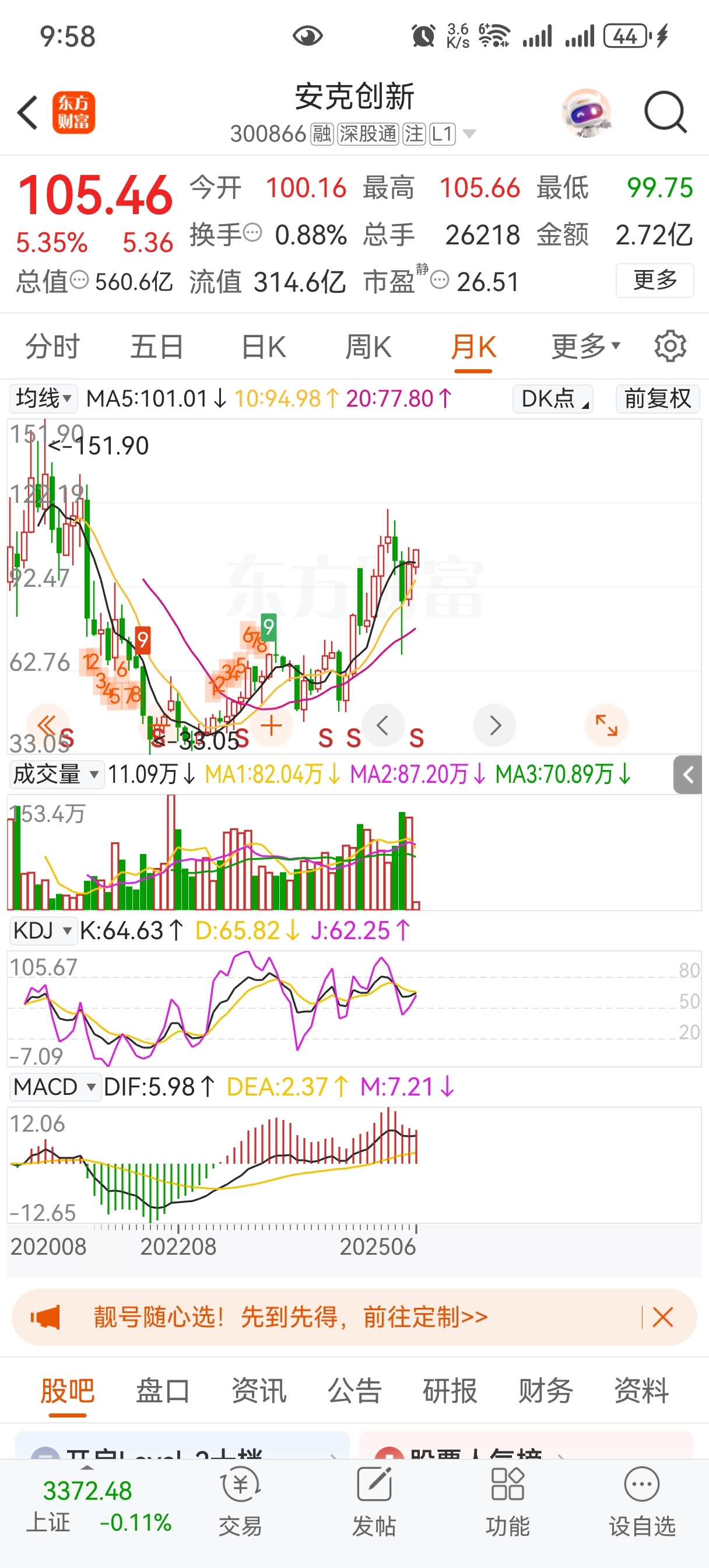709x1568 pixels.
Task: Tap the red 9 sequence marker
Action: coord(142,640)
